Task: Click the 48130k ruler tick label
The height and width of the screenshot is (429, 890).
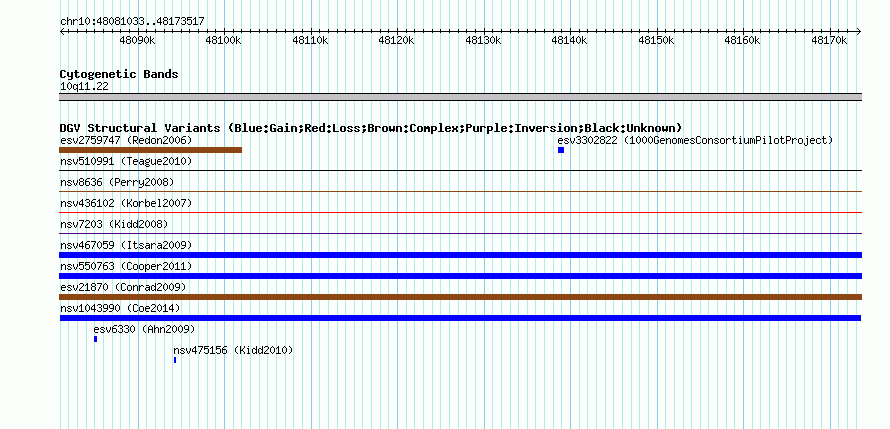Action: tap(484, 41)
